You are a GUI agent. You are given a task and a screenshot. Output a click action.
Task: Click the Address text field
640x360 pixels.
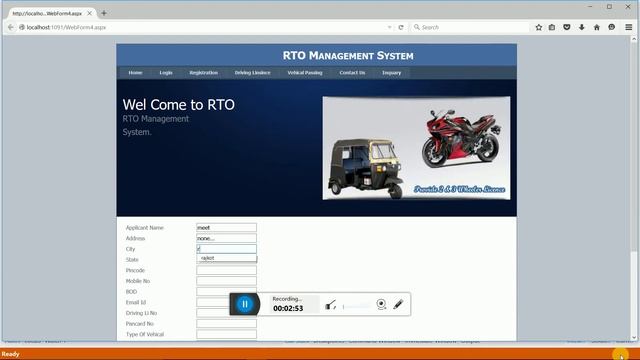(x=226, y=238)
